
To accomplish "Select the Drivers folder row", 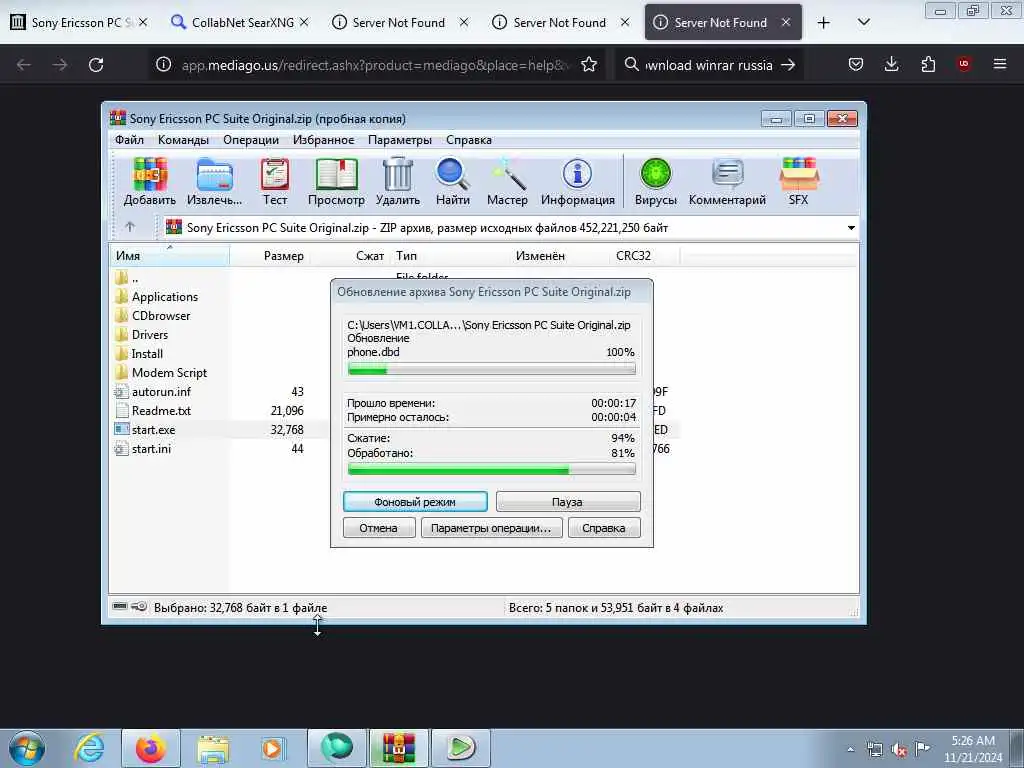I will (150, 334).
